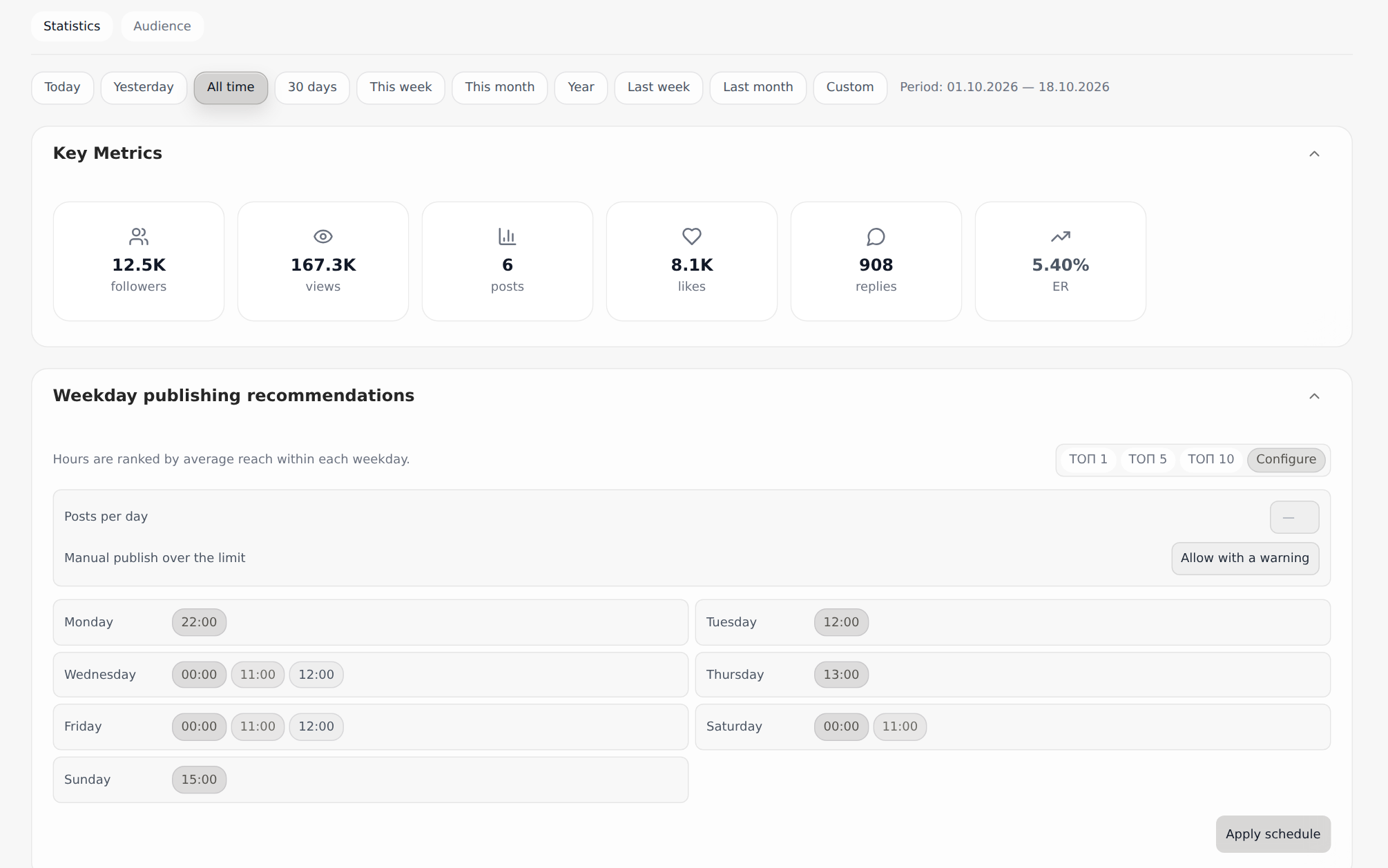The width and height of the screenshot is (1388, 868).
Task: Collapse Weekday publishing recommendations section
Action: 1314,396
